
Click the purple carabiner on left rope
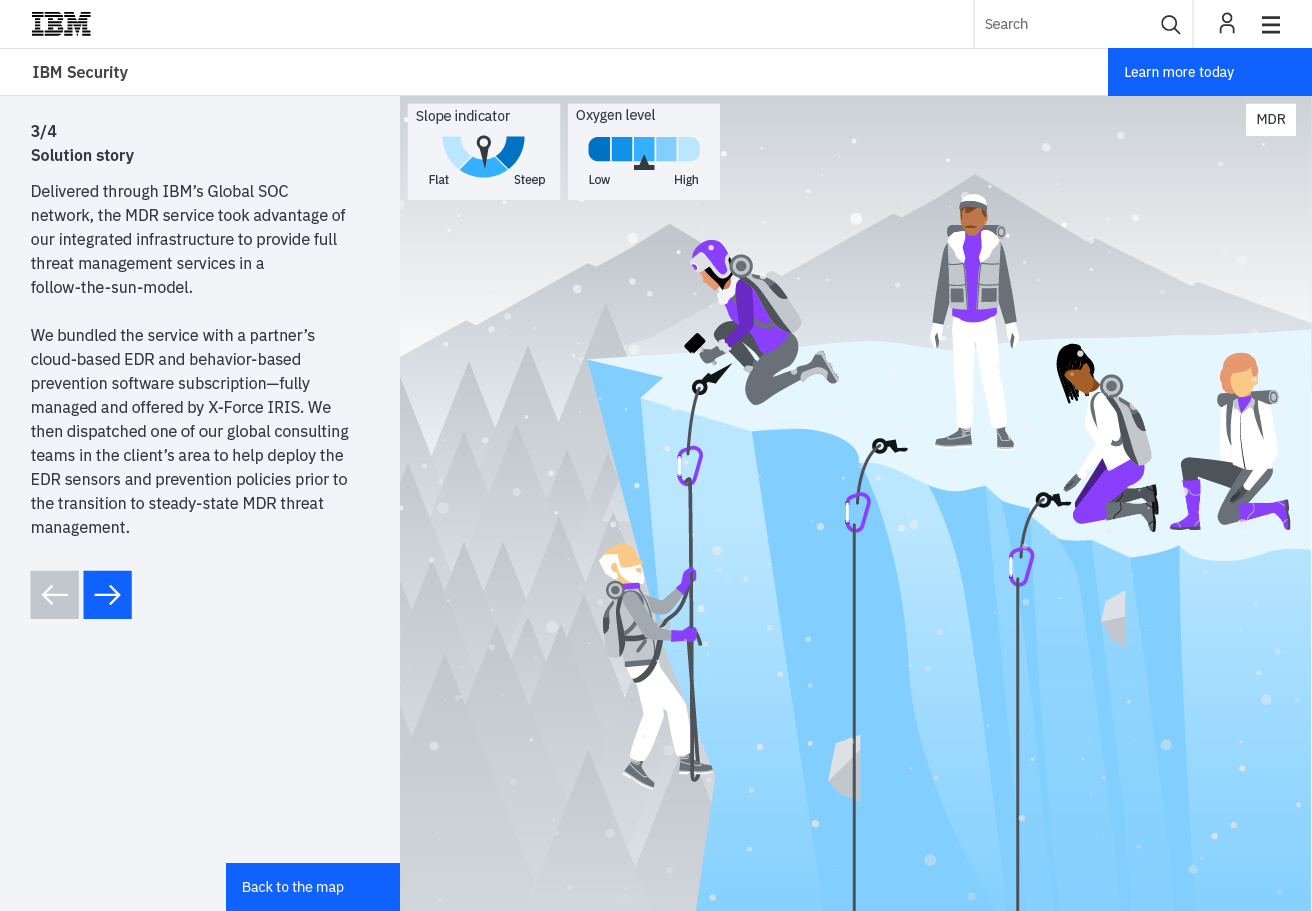[689, 466]
